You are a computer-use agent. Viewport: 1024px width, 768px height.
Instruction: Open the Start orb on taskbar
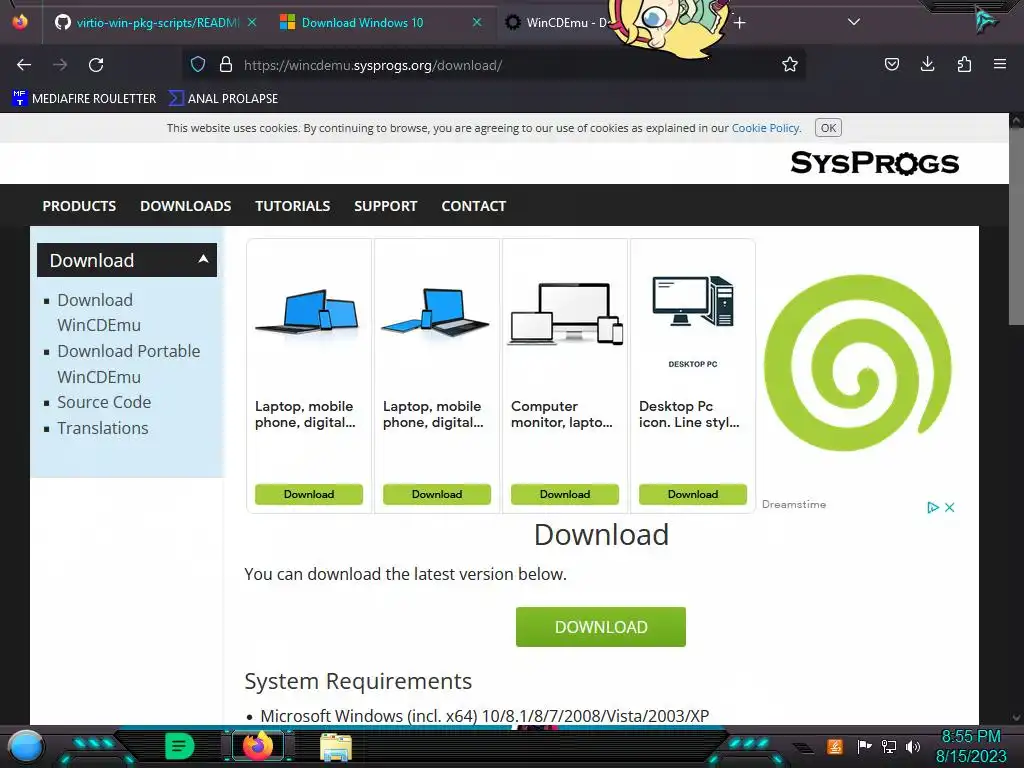click(x=25, y=747)
